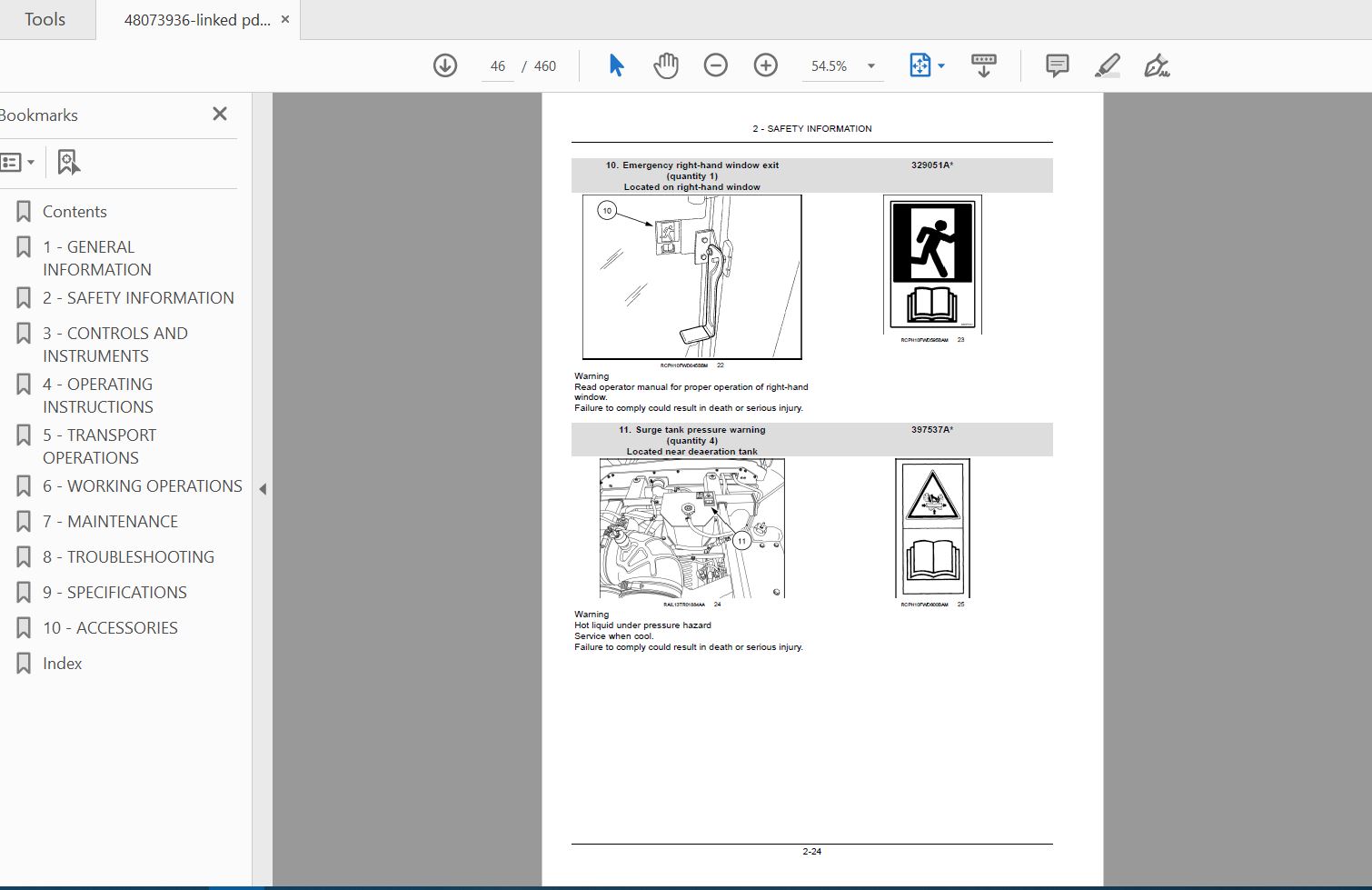Open 10 - ACCESSORIES bookmark

(x=110, y=628)
